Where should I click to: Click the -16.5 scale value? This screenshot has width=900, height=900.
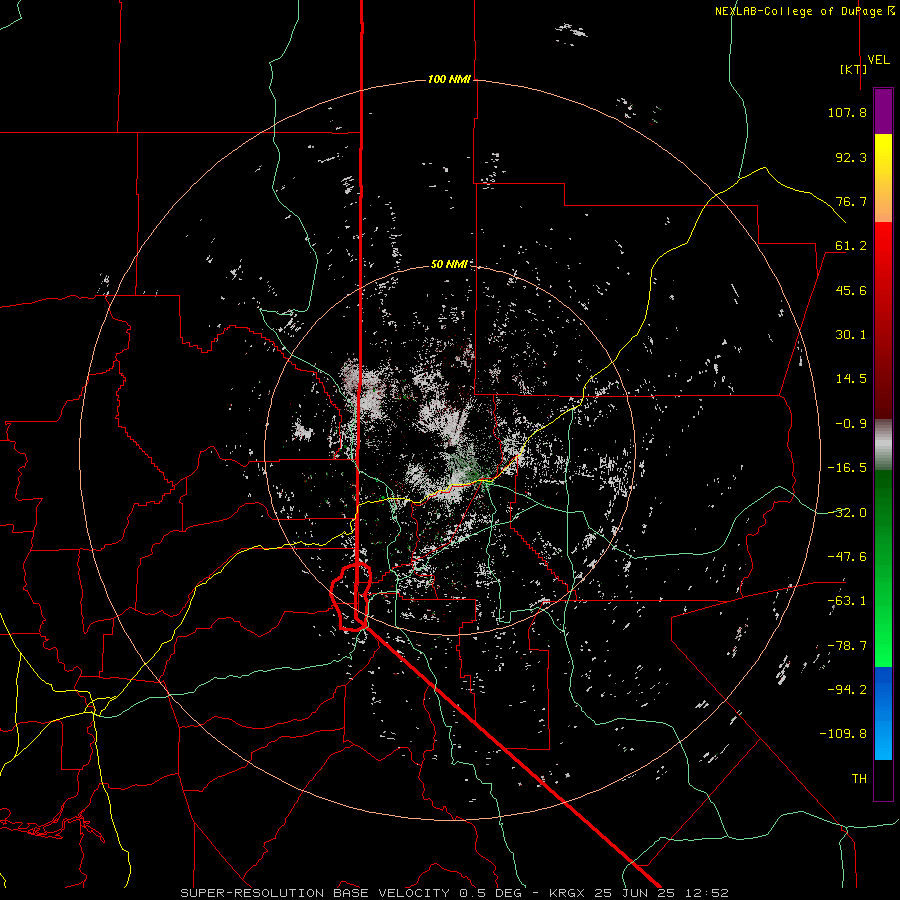(x=847, y=468)
